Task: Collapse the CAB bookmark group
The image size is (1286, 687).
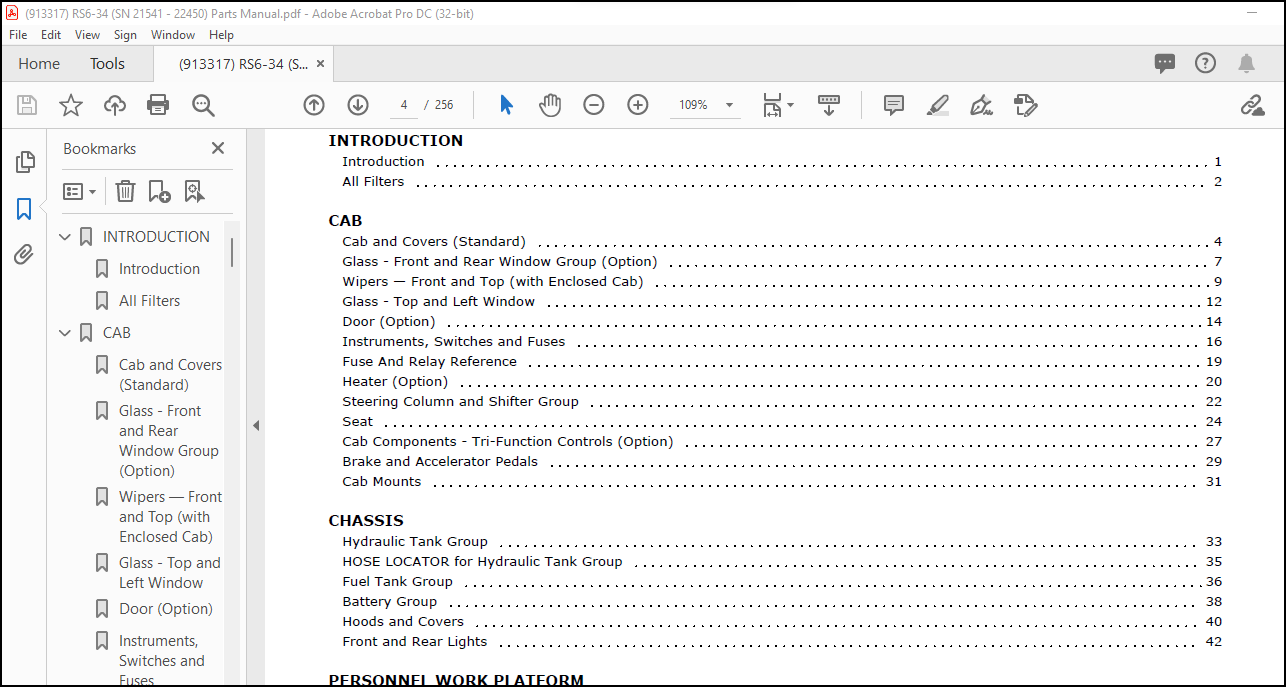Action: pos(65,333)
